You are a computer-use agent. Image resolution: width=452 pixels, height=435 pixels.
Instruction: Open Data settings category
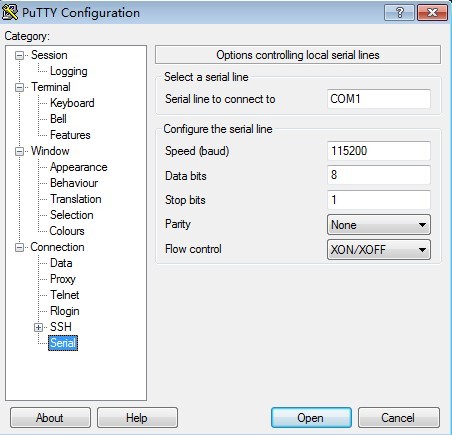click(61, 263)
